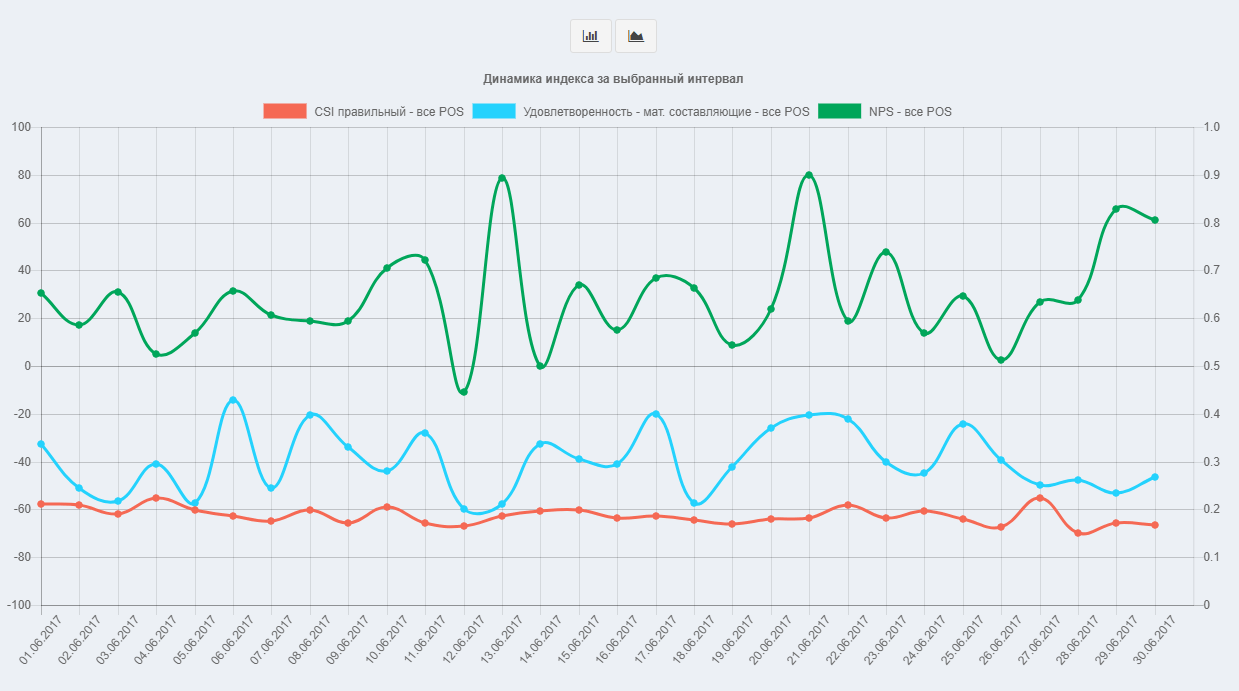Switch to area chart view

coord(634,35)
